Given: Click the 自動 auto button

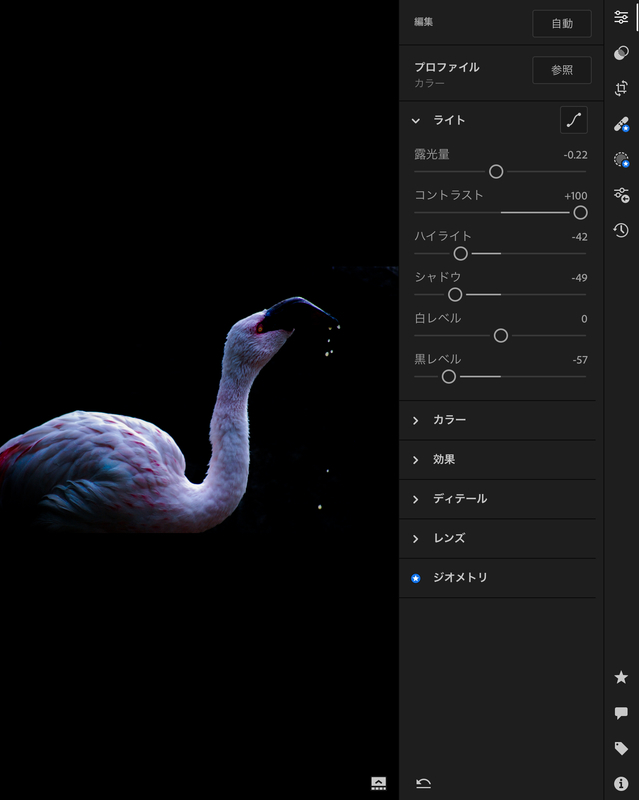Looking at the screenshot, I should 562,23.
